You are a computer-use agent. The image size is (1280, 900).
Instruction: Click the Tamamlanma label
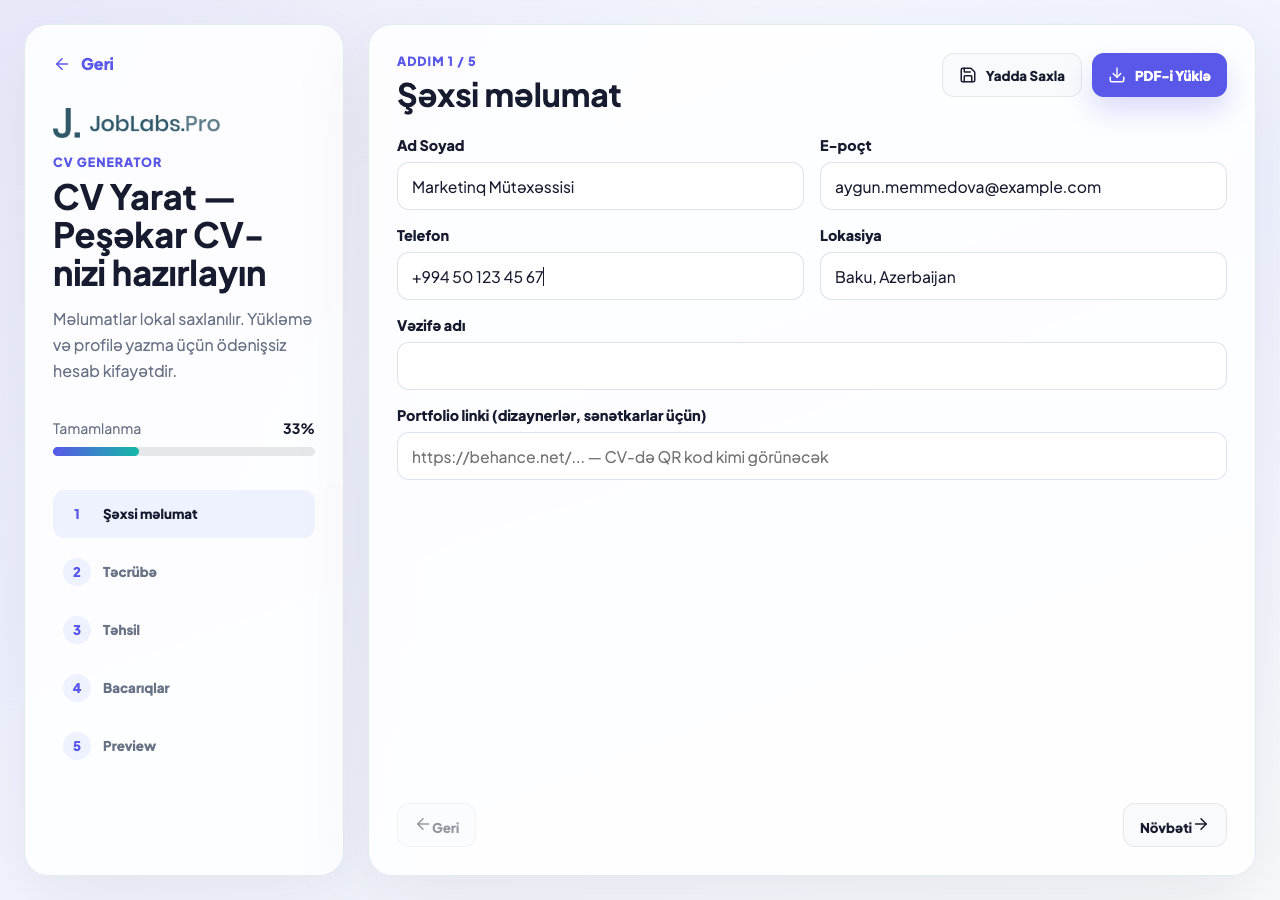pos(97,428)
